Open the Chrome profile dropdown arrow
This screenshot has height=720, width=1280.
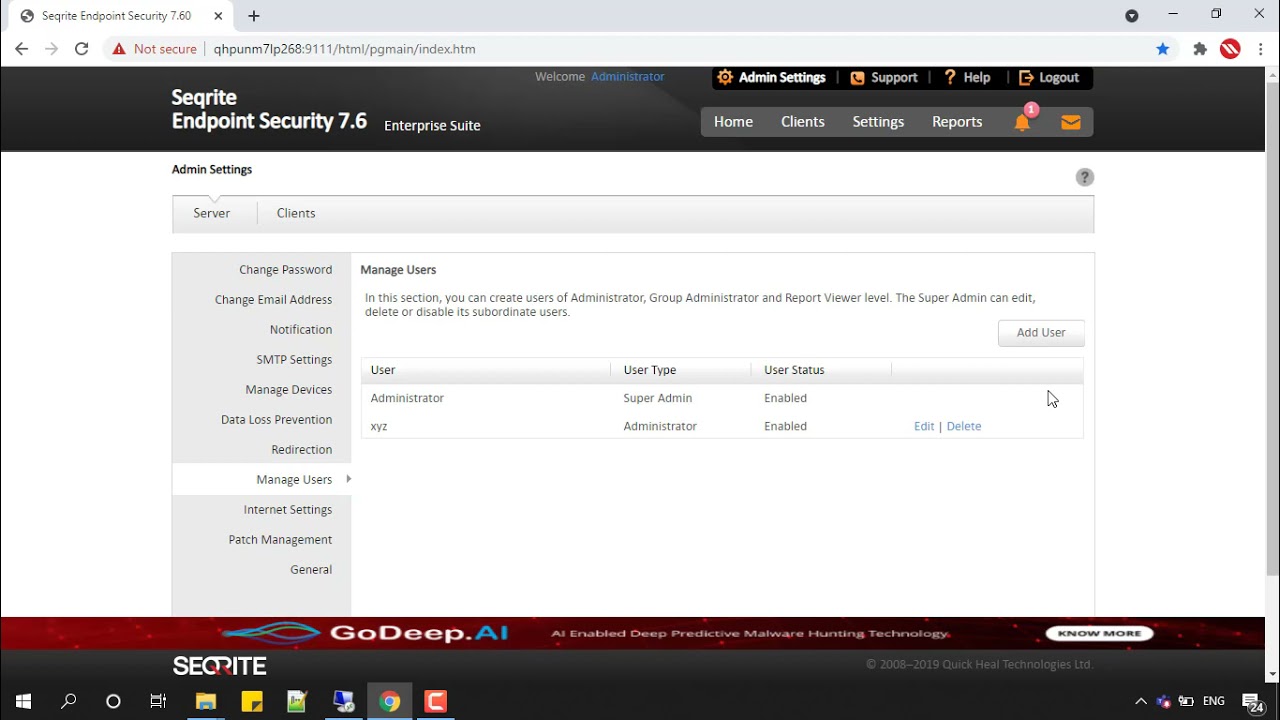tap(1132, 16)
